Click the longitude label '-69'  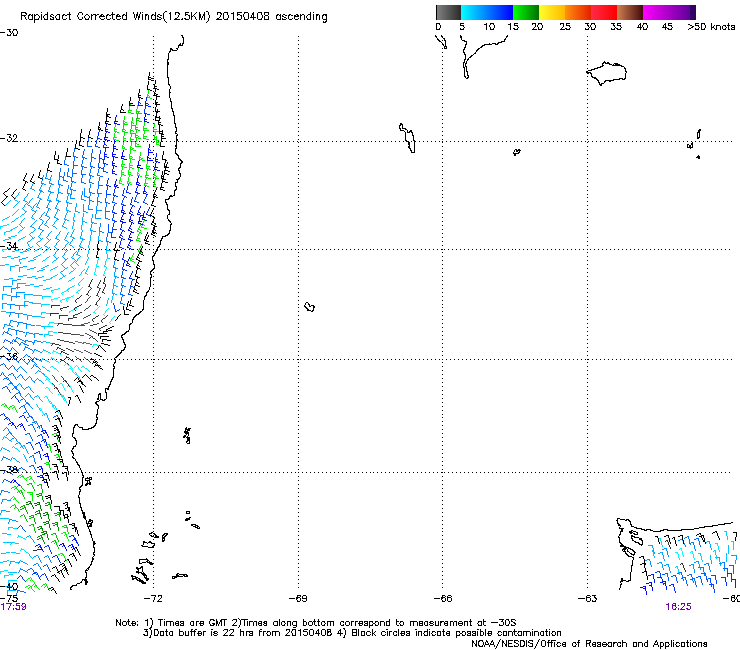coord(298,599)
